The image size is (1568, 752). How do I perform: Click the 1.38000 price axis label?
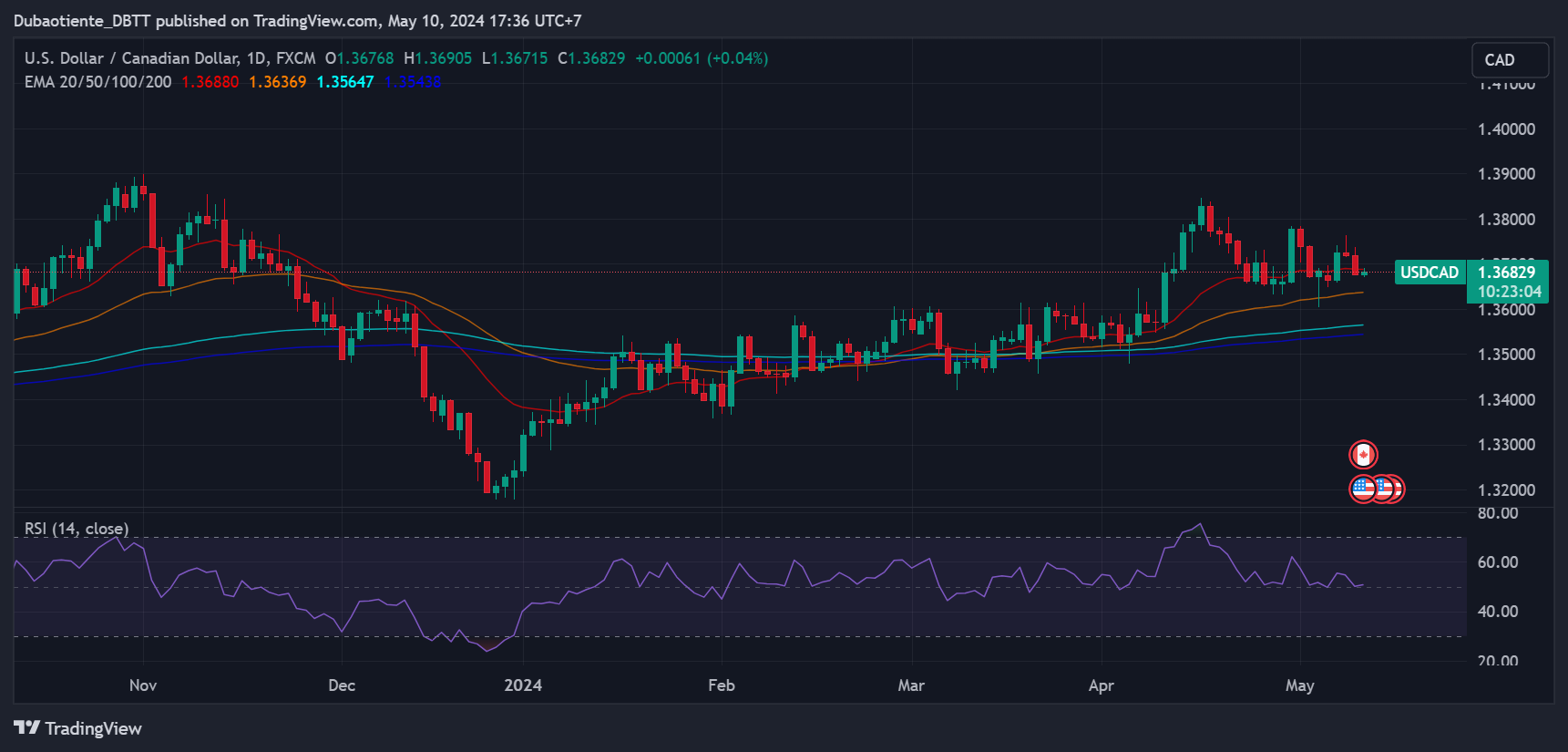point(1506,220)
